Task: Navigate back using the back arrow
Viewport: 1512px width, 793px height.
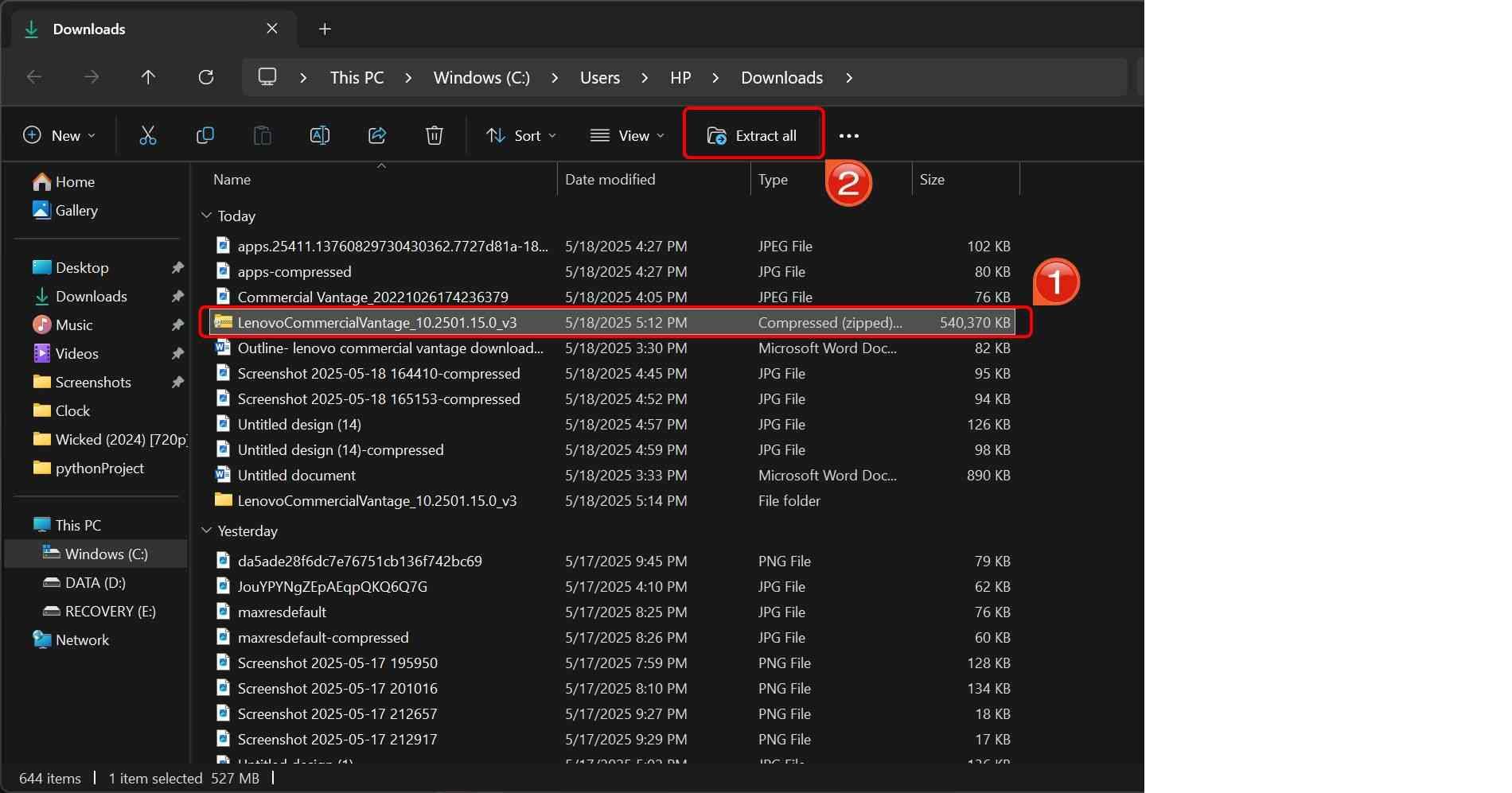Action: (x=33, y=77)
